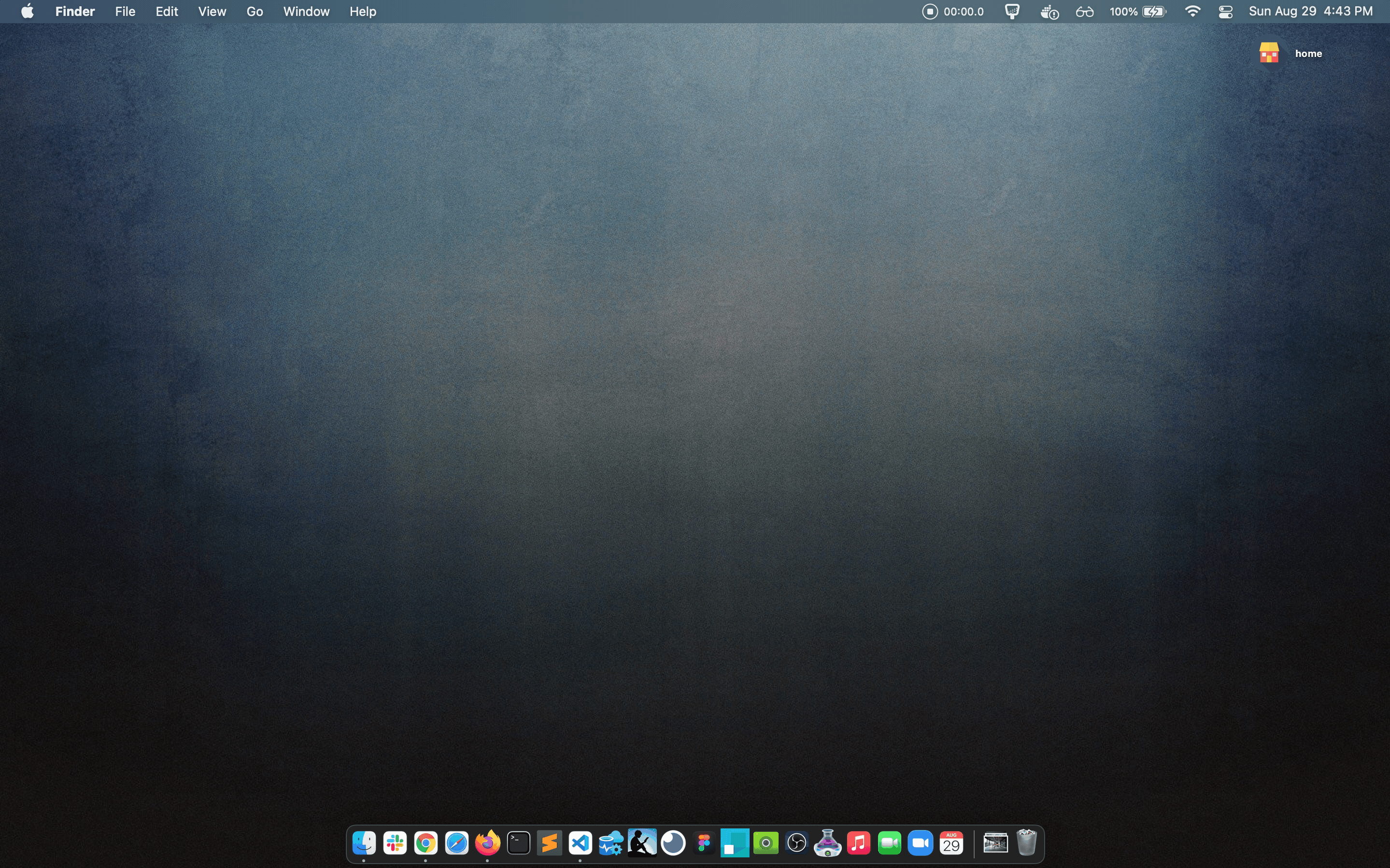Open the Help menu

point(363,12)
